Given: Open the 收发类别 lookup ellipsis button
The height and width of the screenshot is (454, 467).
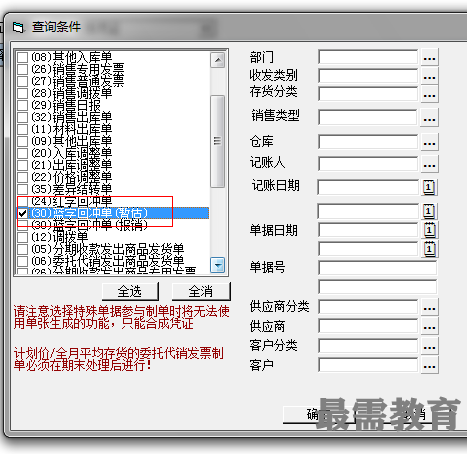Looking at the screenshot, I should 429,76.
